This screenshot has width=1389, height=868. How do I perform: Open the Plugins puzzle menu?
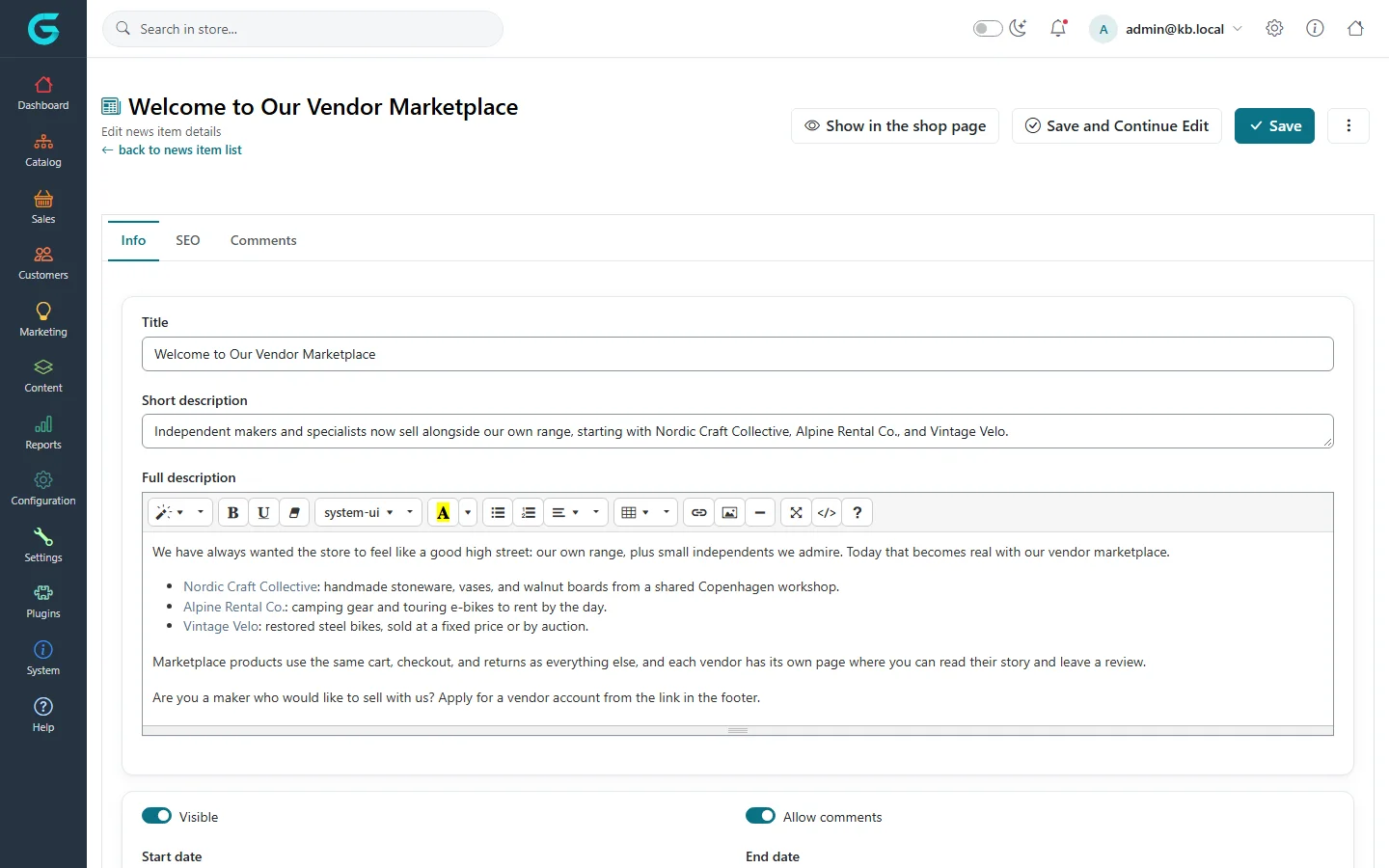(x=43, y=602)
